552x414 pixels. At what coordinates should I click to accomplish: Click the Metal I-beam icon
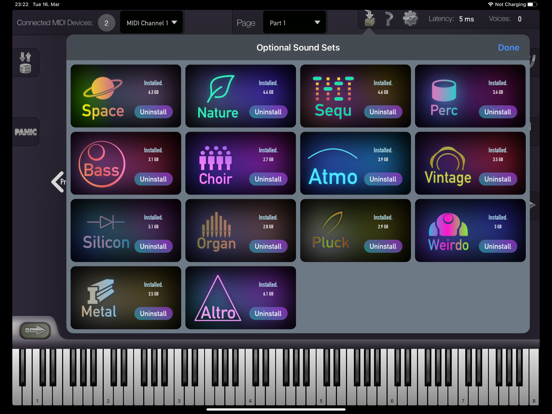coord(101,291)
